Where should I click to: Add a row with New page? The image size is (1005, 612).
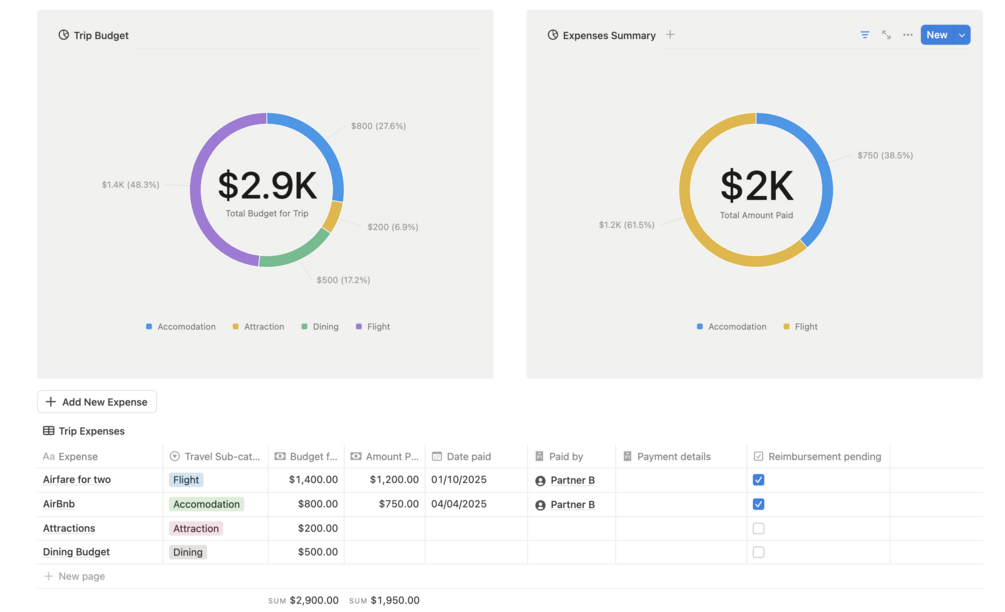click(x=74, y=576)
